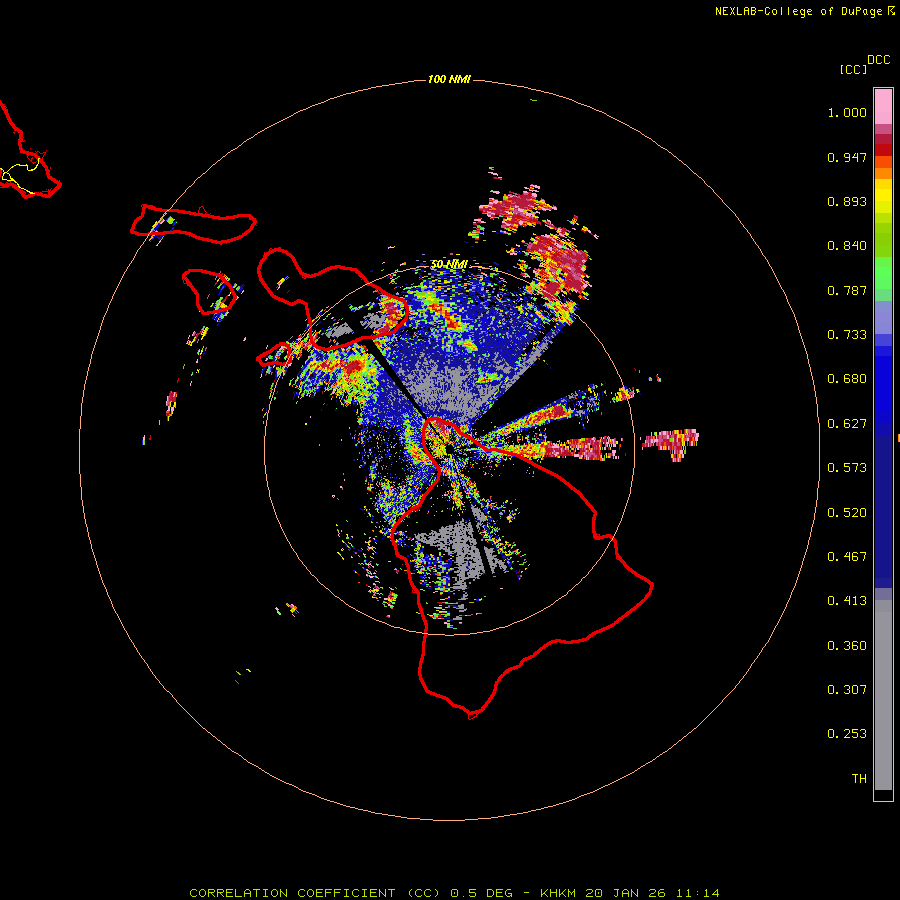Click the 0.840 color scale value

[847, 246]
